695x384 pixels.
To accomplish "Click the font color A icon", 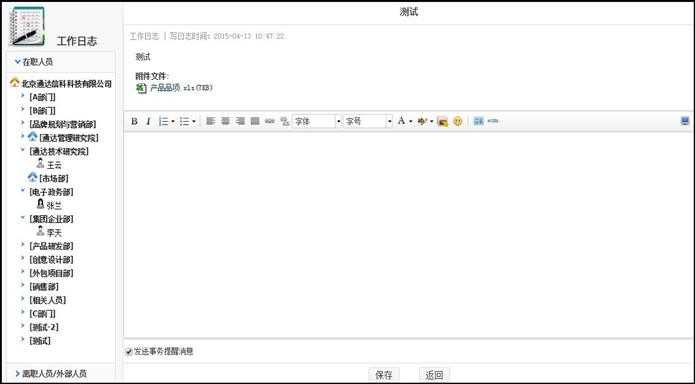I will pos(401,121).
